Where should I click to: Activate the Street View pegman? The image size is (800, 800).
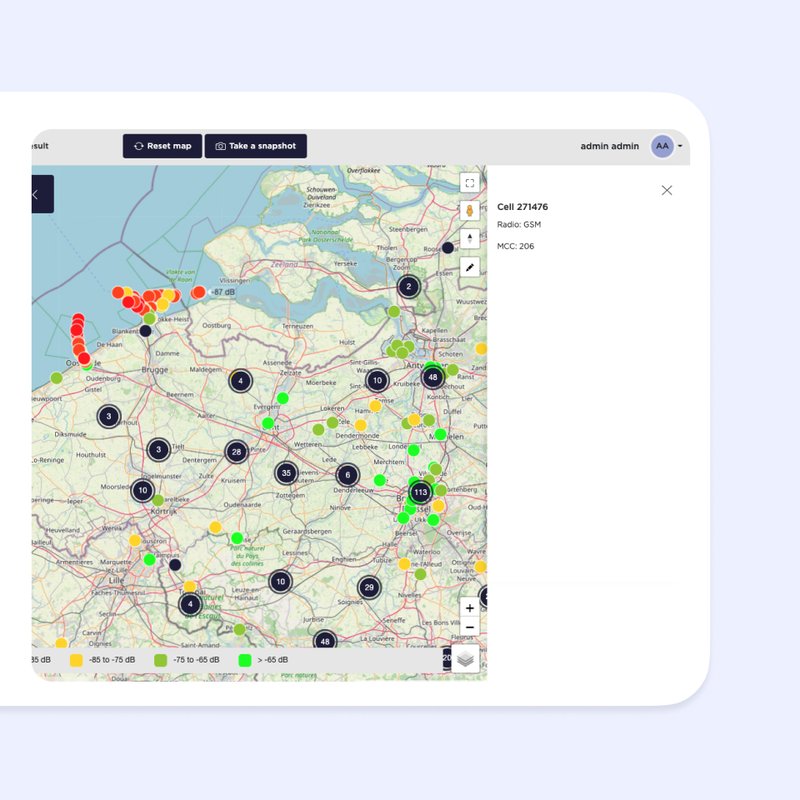[469, 211]
